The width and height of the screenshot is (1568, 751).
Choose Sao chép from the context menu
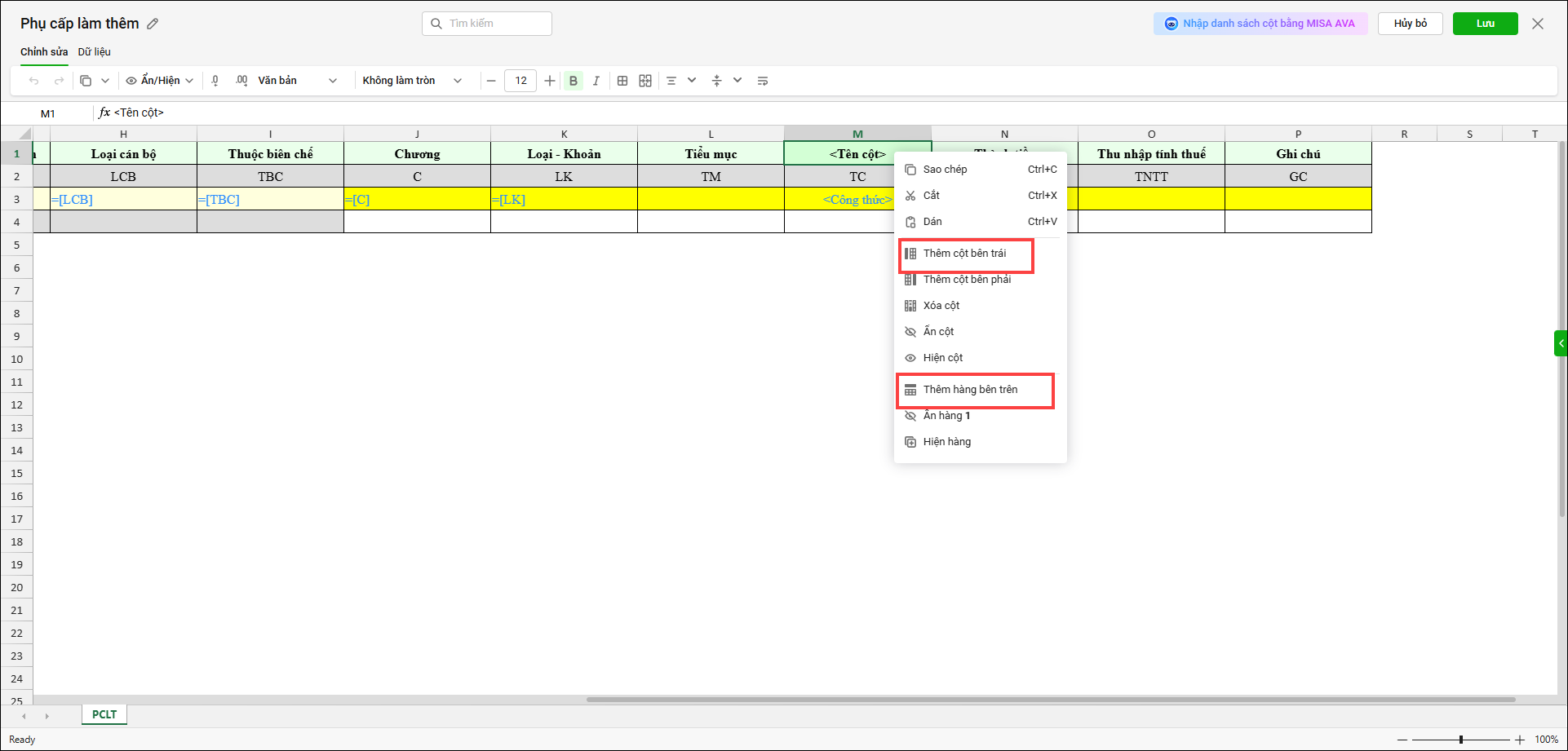coord(981,170)
